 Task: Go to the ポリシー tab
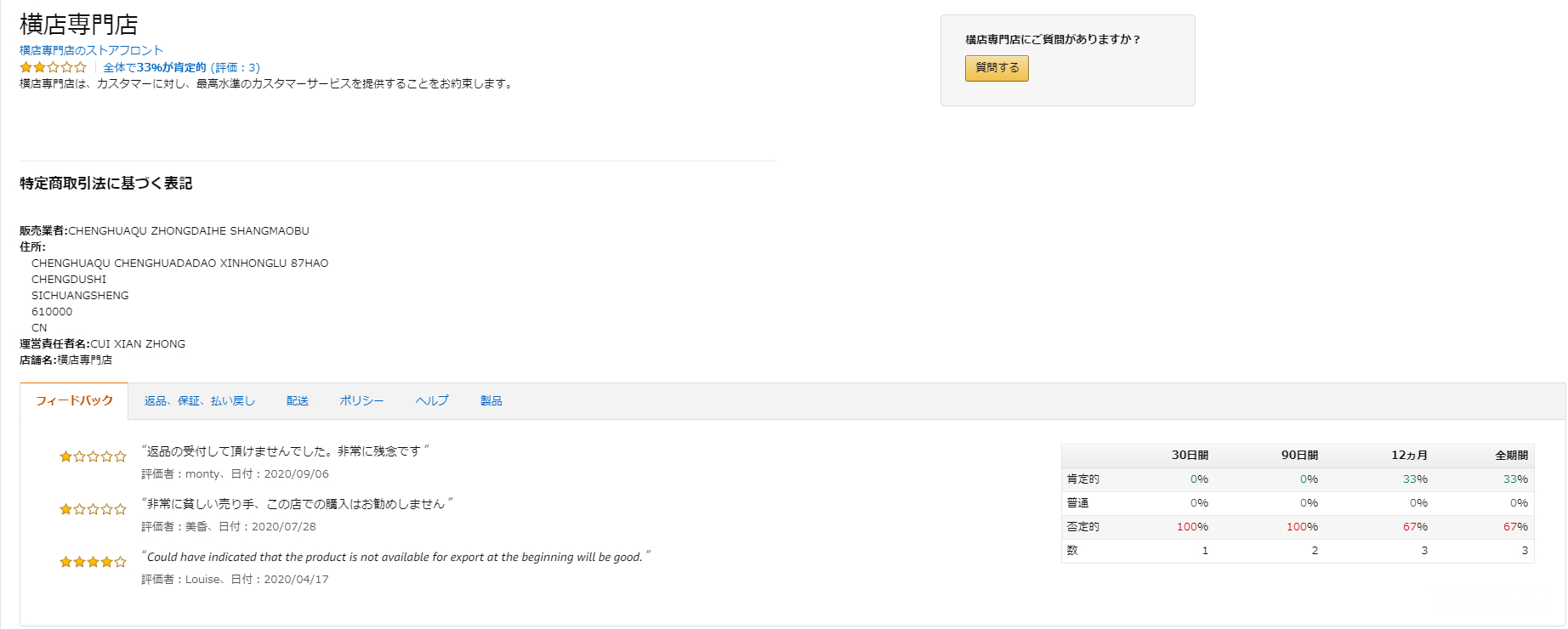tap(361, 401)
